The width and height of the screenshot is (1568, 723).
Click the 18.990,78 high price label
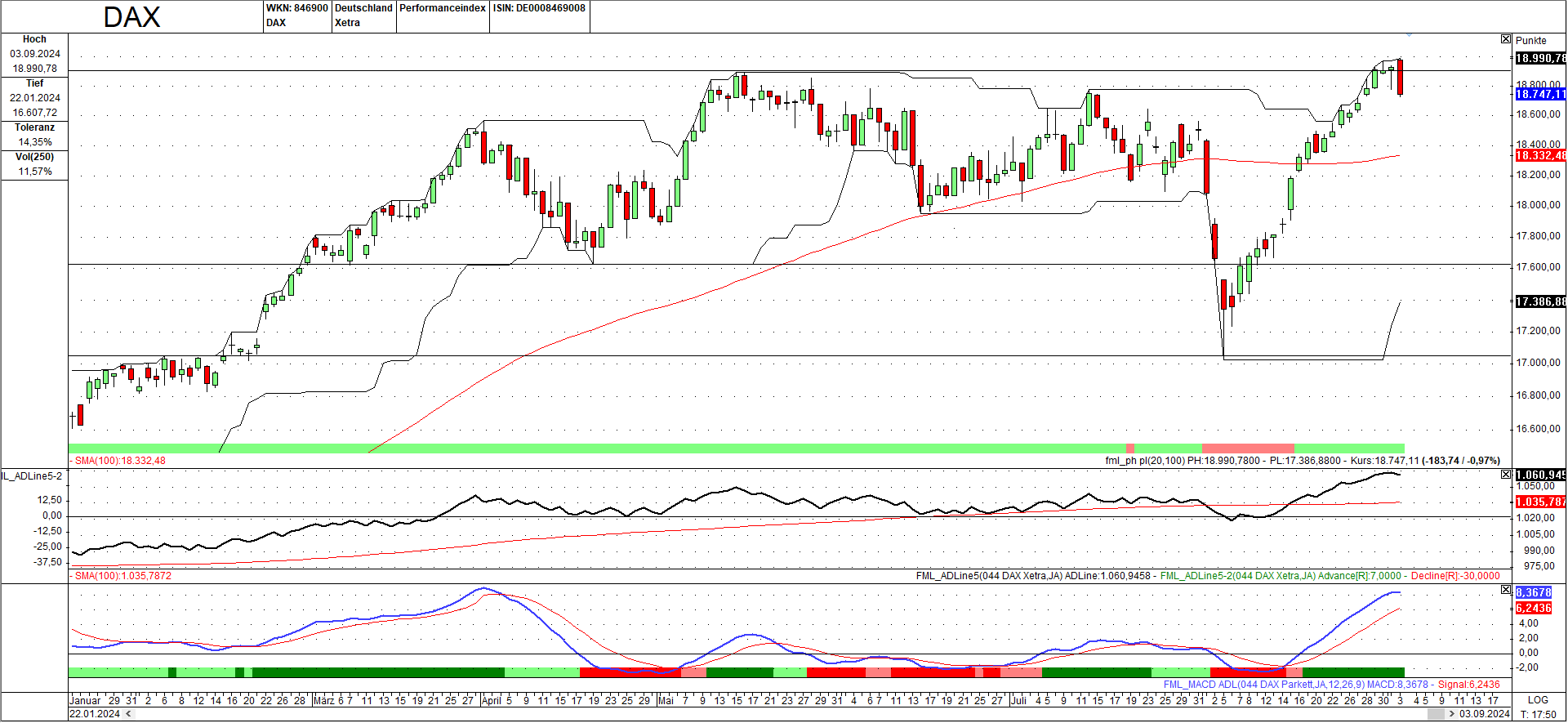[x=1540, y=58]
